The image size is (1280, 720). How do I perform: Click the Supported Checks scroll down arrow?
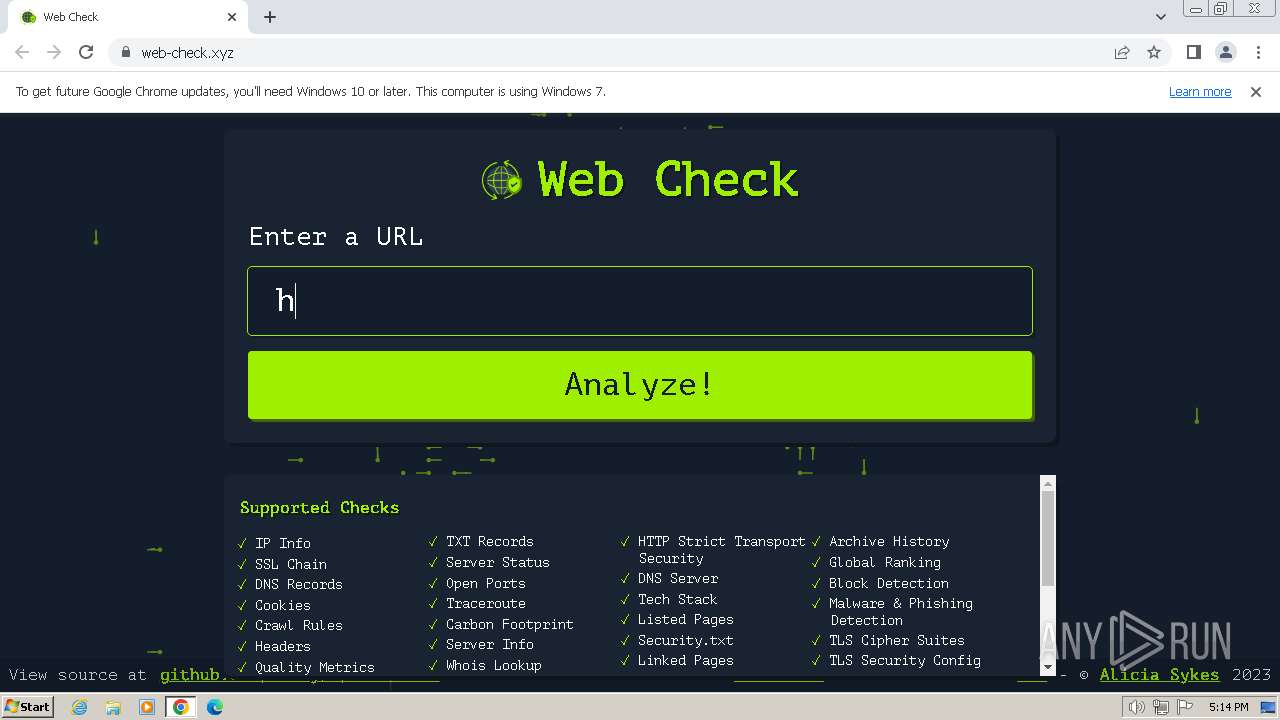(x=1048, y=667)
